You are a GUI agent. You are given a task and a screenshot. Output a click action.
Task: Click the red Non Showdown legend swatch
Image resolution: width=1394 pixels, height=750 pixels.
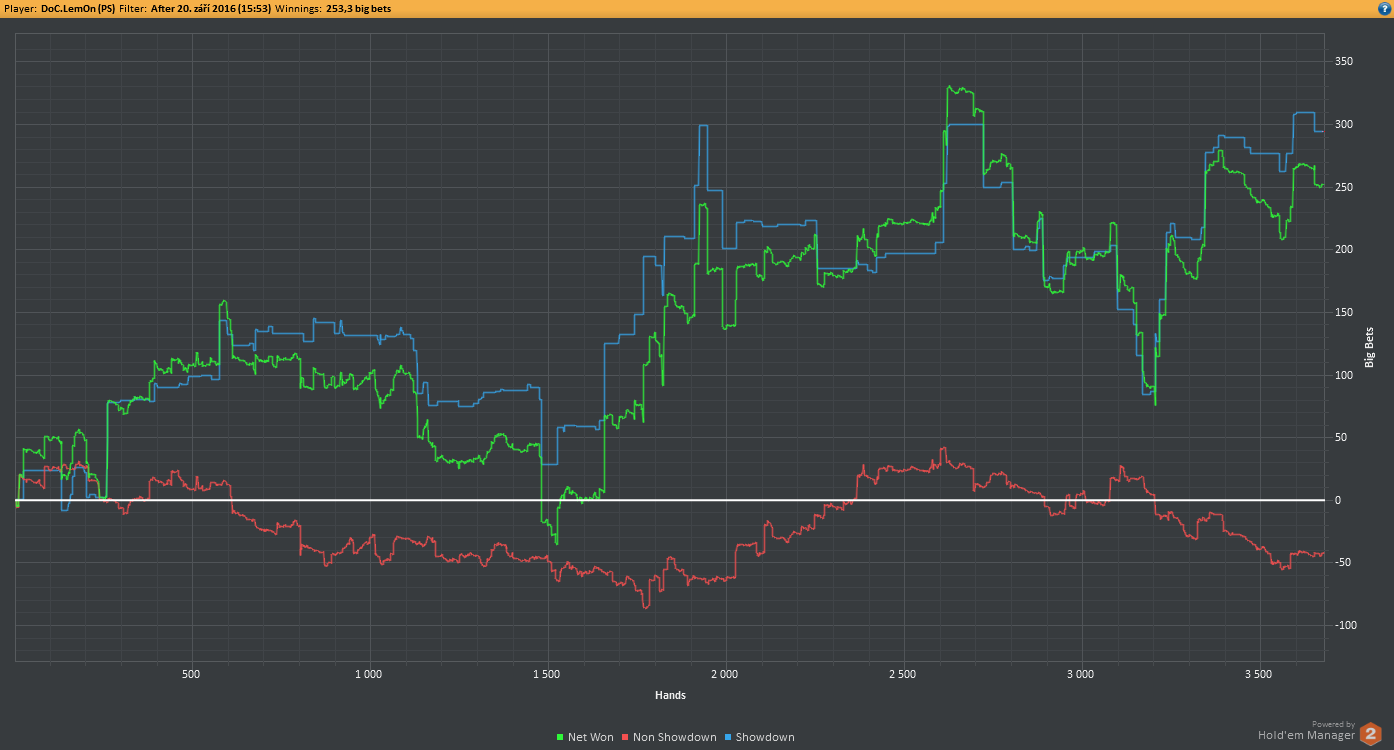pyautogui.click(x=625, y=738)
